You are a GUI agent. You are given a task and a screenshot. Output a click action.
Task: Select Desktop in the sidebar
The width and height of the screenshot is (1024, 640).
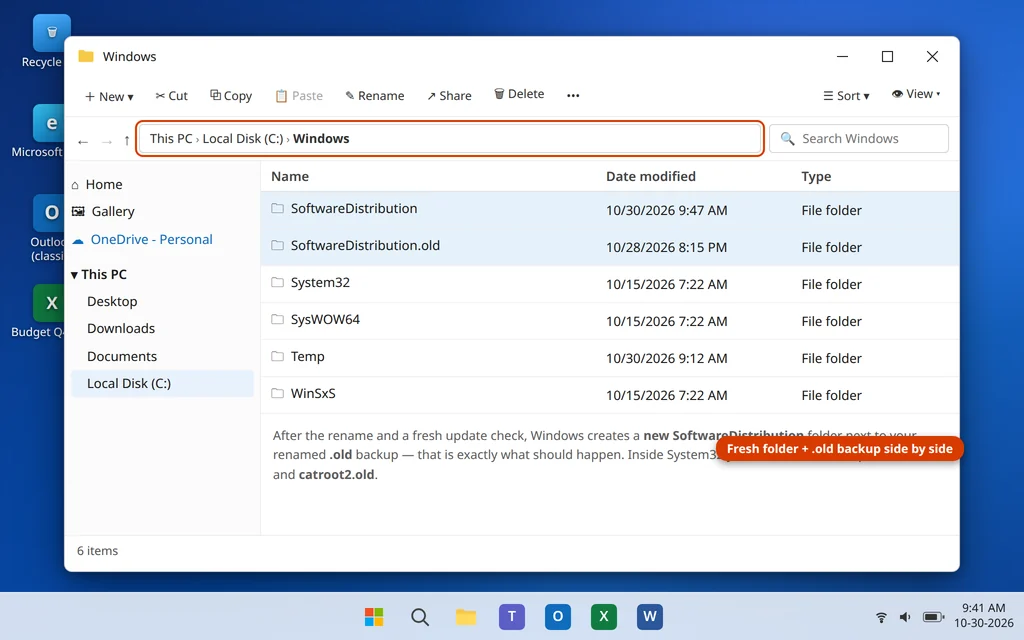click(x=112, y=302)
